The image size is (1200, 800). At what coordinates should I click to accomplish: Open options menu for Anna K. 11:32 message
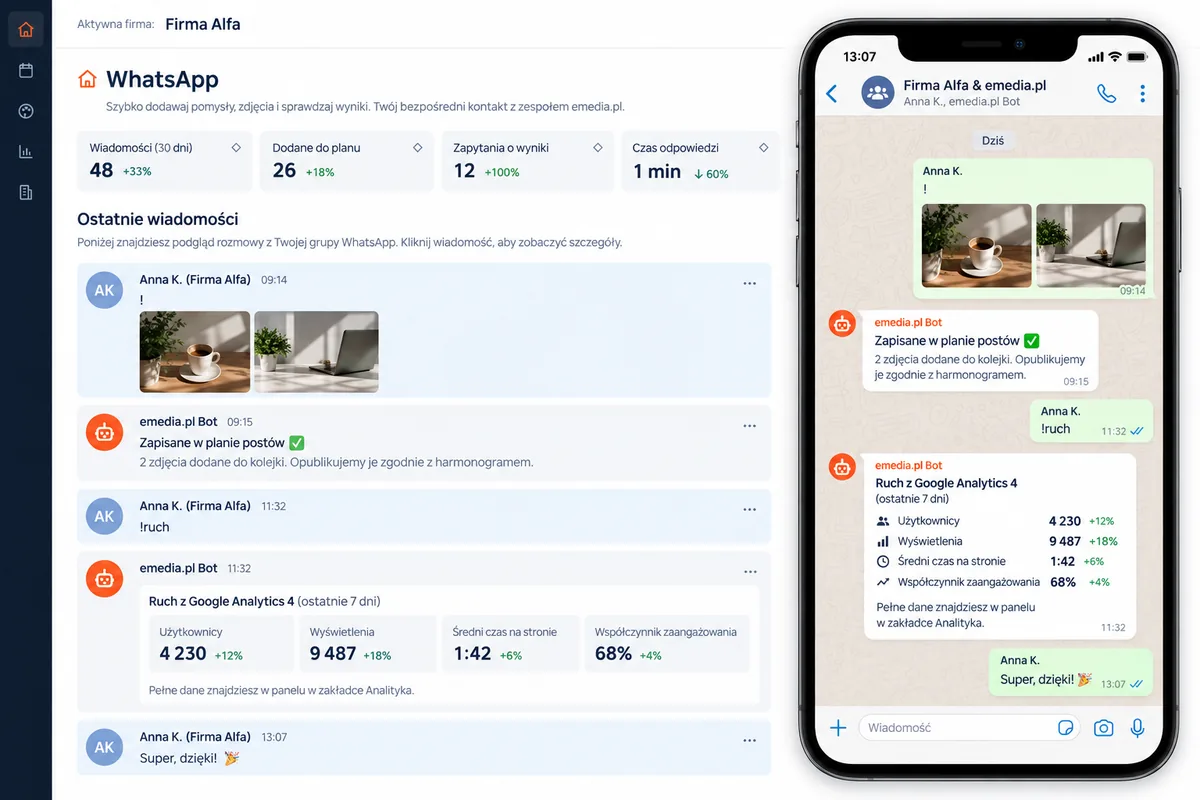(x=750, y=509)
